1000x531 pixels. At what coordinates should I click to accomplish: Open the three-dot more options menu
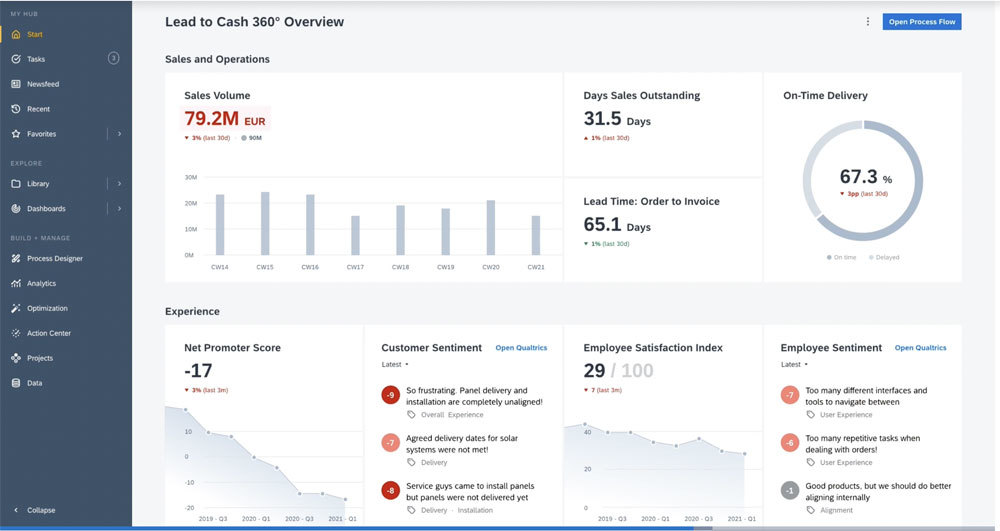click(867, 22)
